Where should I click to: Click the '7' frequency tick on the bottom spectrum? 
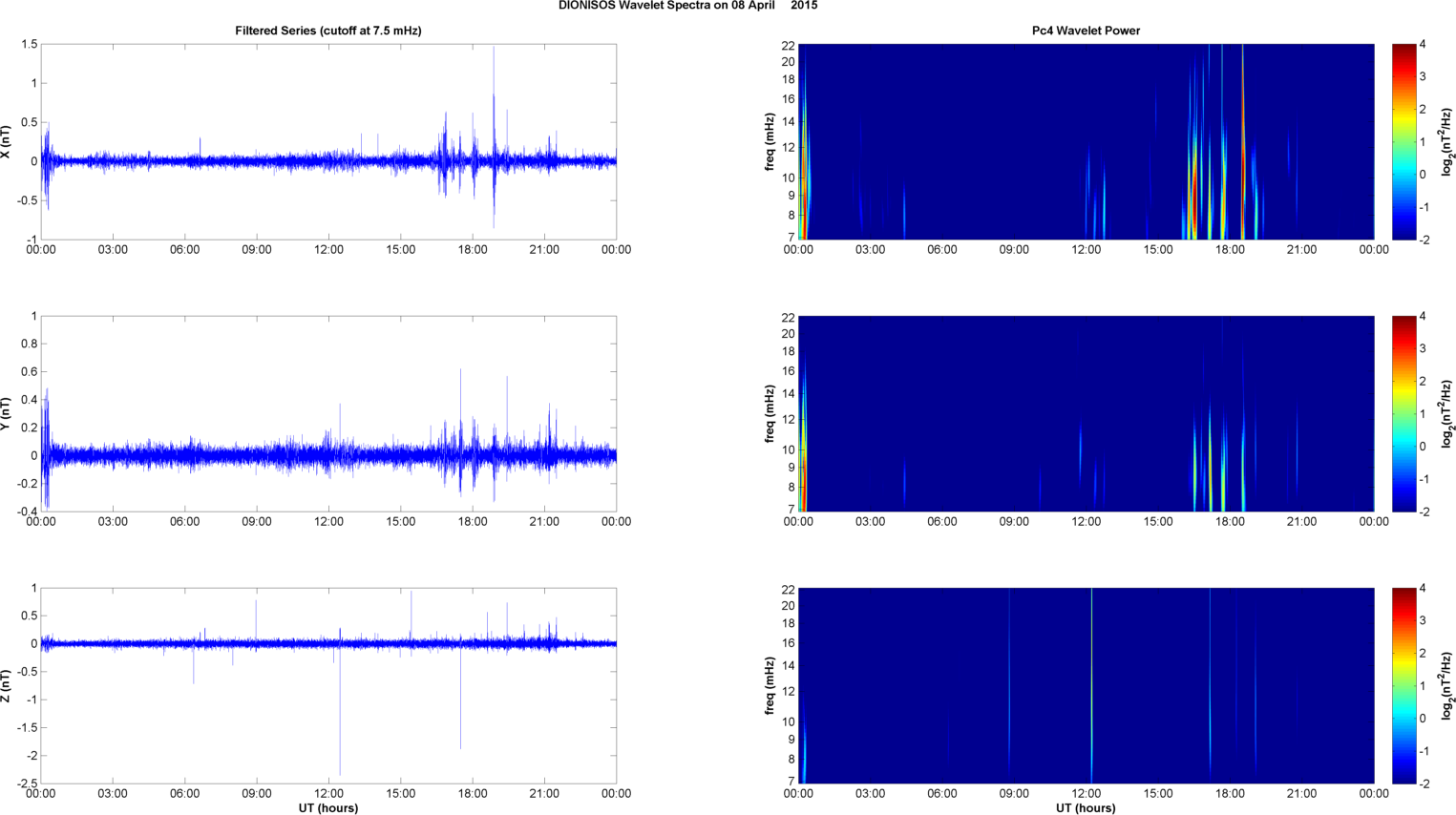click(x=791, y=781)
